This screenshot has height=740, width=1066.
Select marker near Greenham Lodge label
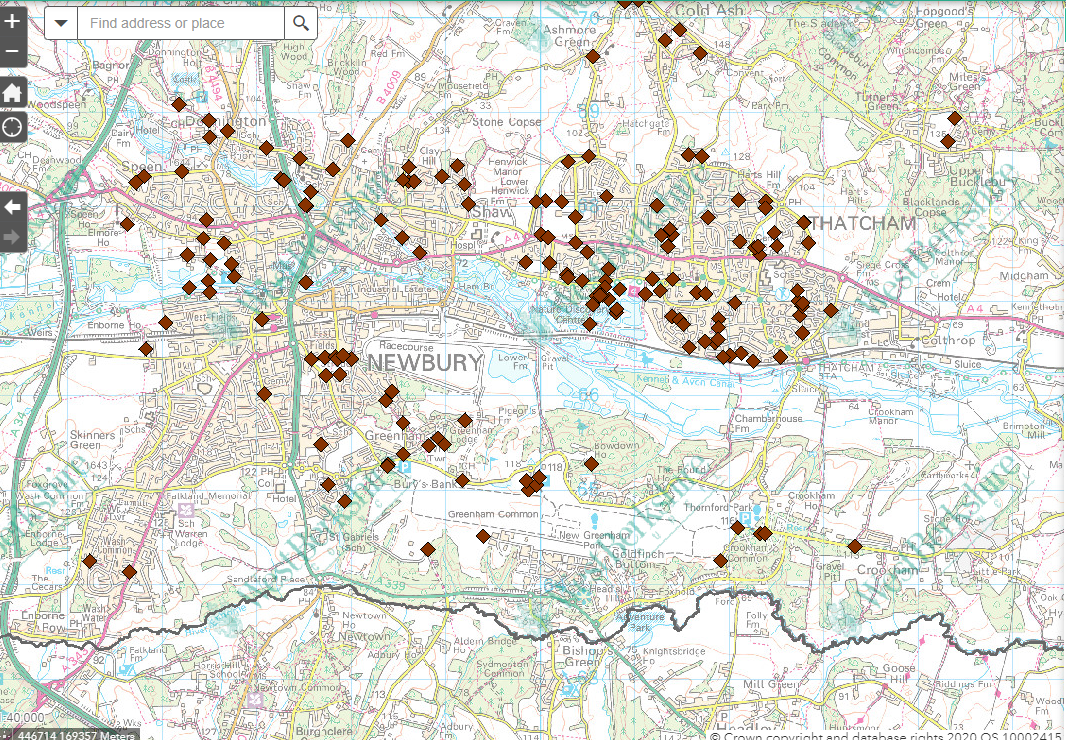[x=465, y=420]
